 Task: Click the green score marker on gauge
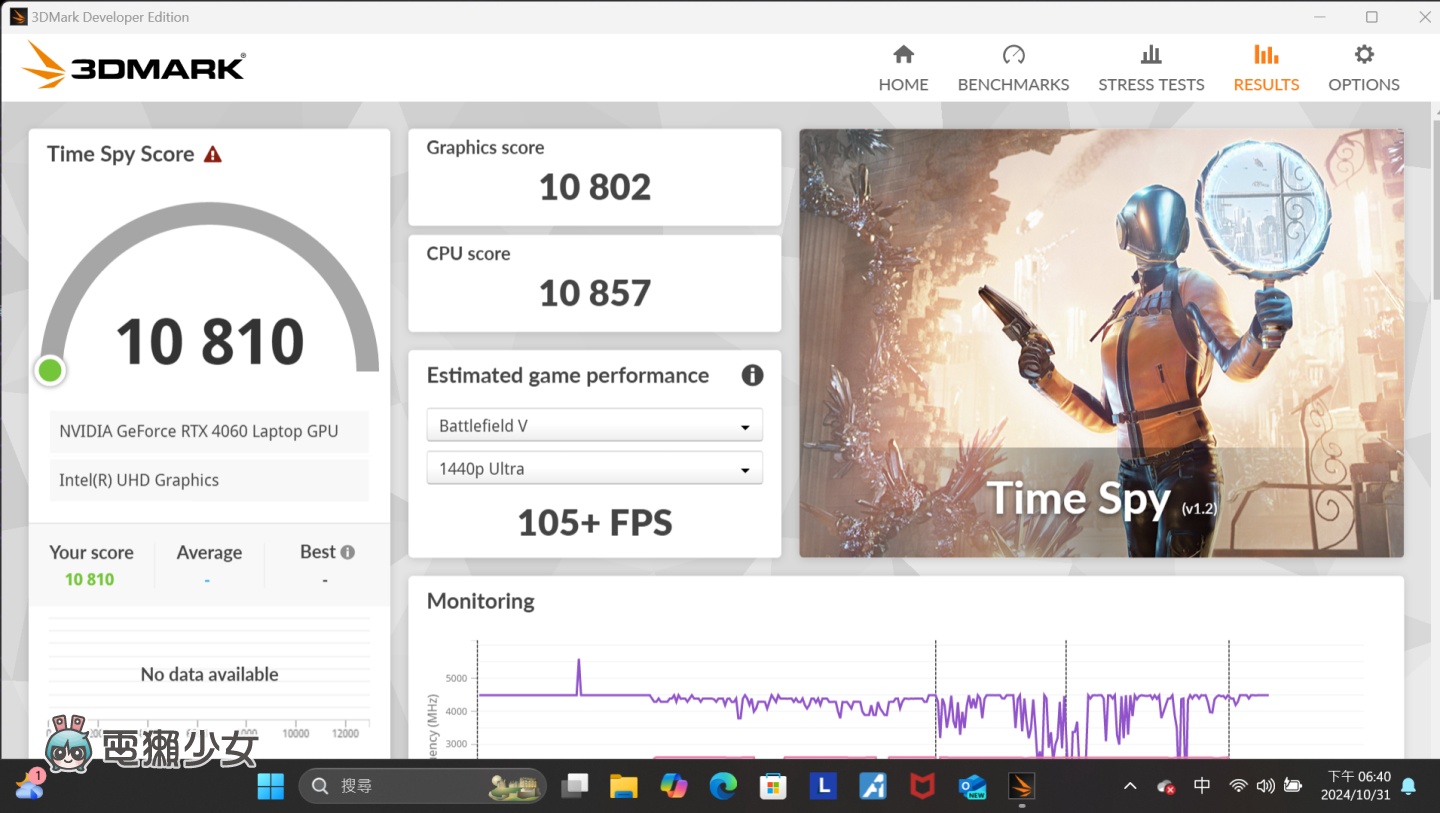click(x=50, y=371)
